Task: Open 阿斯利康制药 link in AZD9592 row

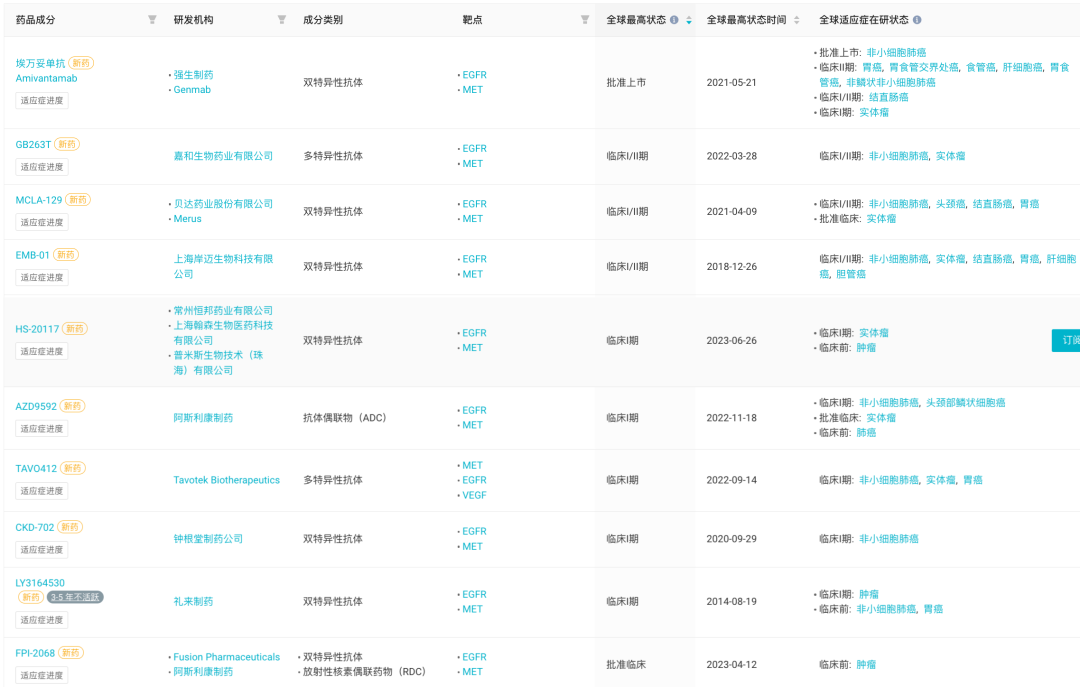Action: 203,418
